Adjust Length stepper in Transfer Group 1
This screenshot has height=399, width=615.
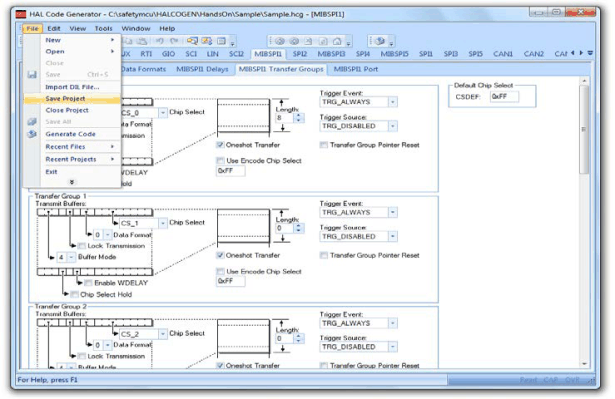(x=298, y=228)
